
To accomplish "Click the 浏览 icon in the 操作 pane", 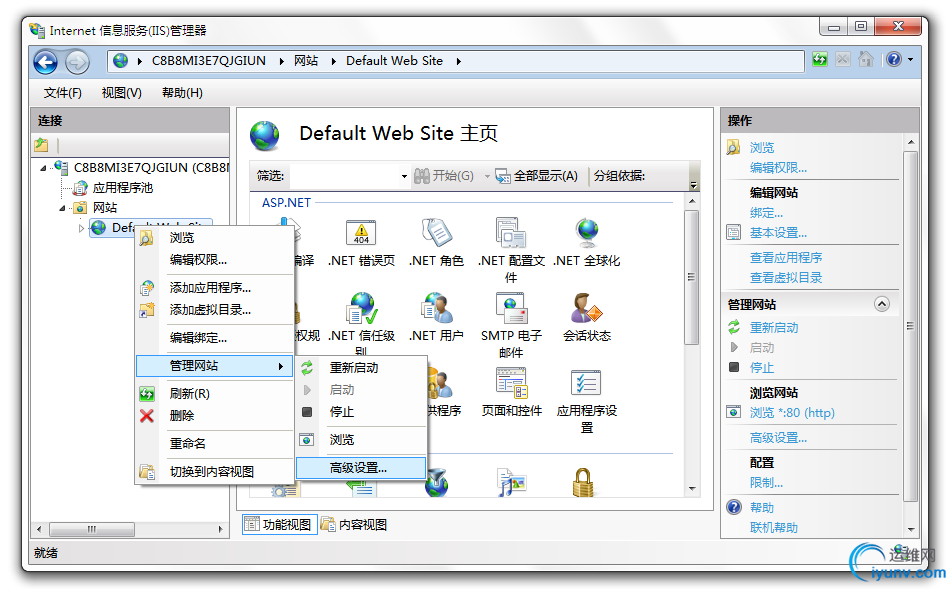I will click(733, 148).
